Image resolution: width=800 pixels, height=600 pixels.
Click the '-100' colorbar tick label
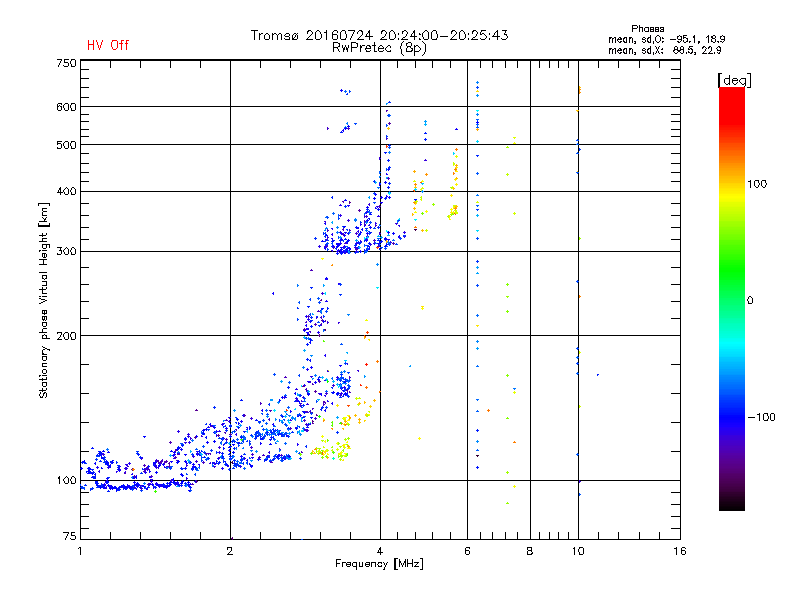click(761, 417)
